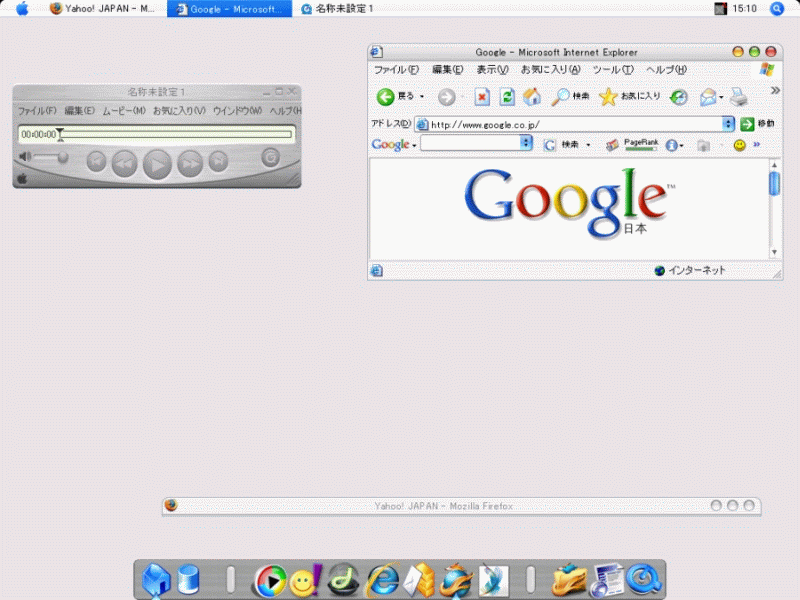
Task: Open the star Favorites pane in Internet Explorer
Action: [630, 96]
